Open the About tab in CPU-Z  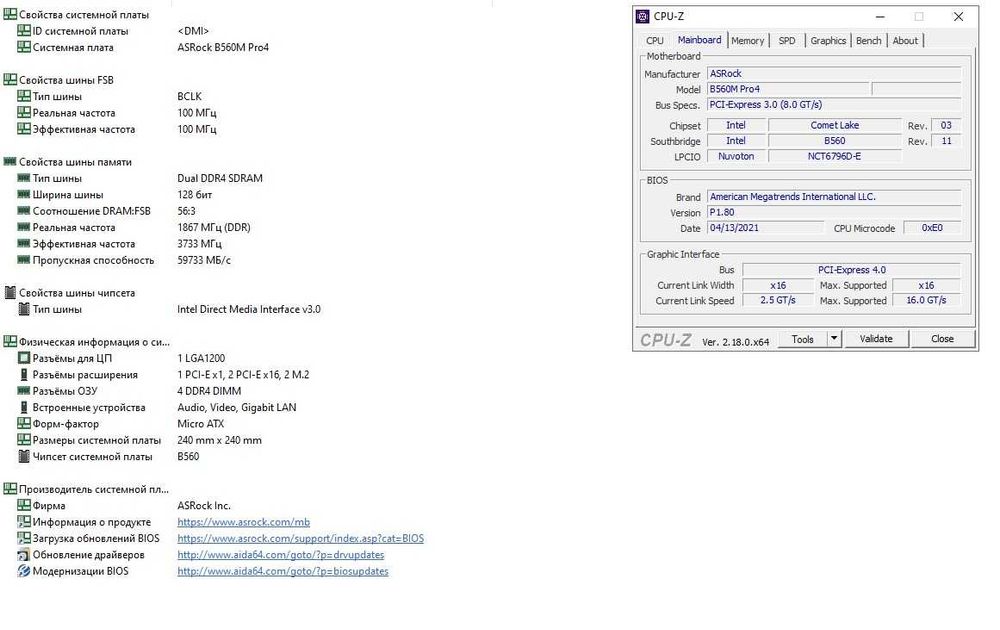click(x=905, y=41)
